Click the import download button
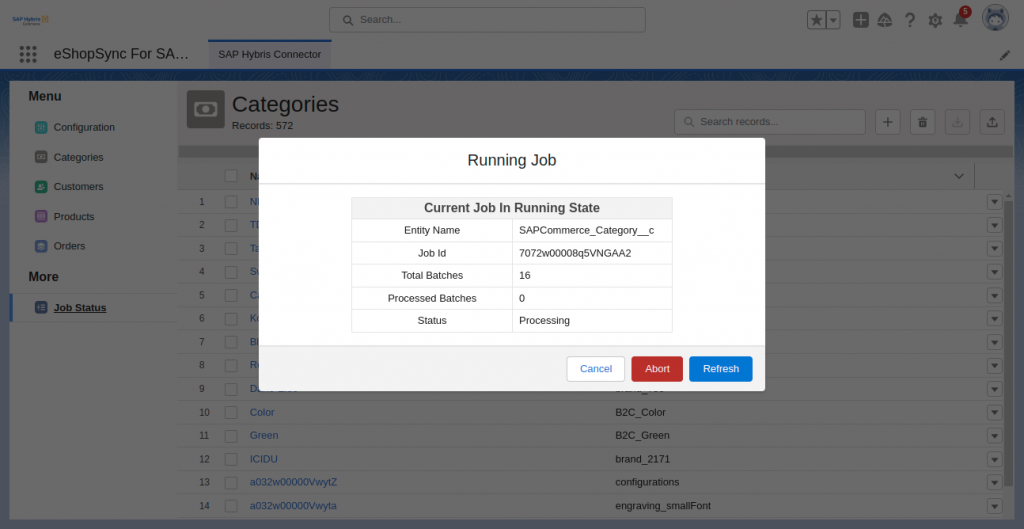Image resolution: width=1024 pixels, height=529 pixels. [x=957, y=122]
